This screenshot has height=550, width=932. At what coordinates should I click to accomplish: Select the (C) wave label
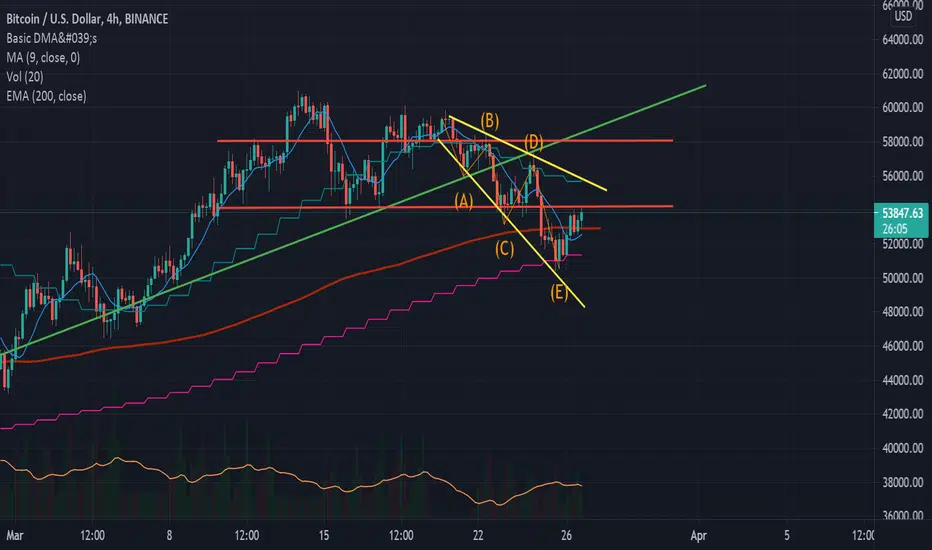pyautogui.click(x=505, y=249)
